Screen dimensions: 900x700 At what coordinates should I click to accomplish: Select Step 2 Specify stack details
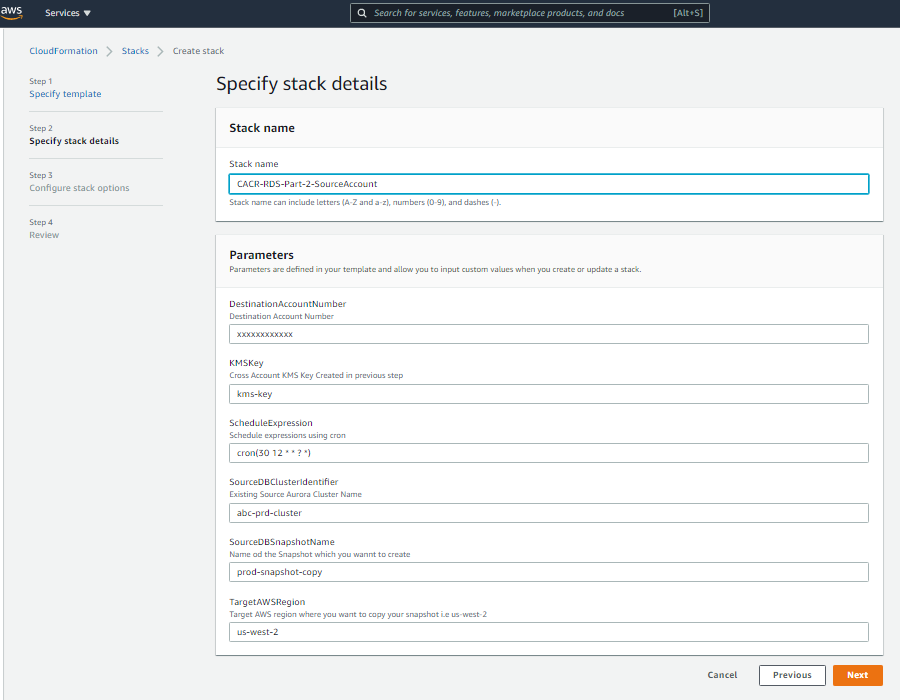click(x=73, y=140)
